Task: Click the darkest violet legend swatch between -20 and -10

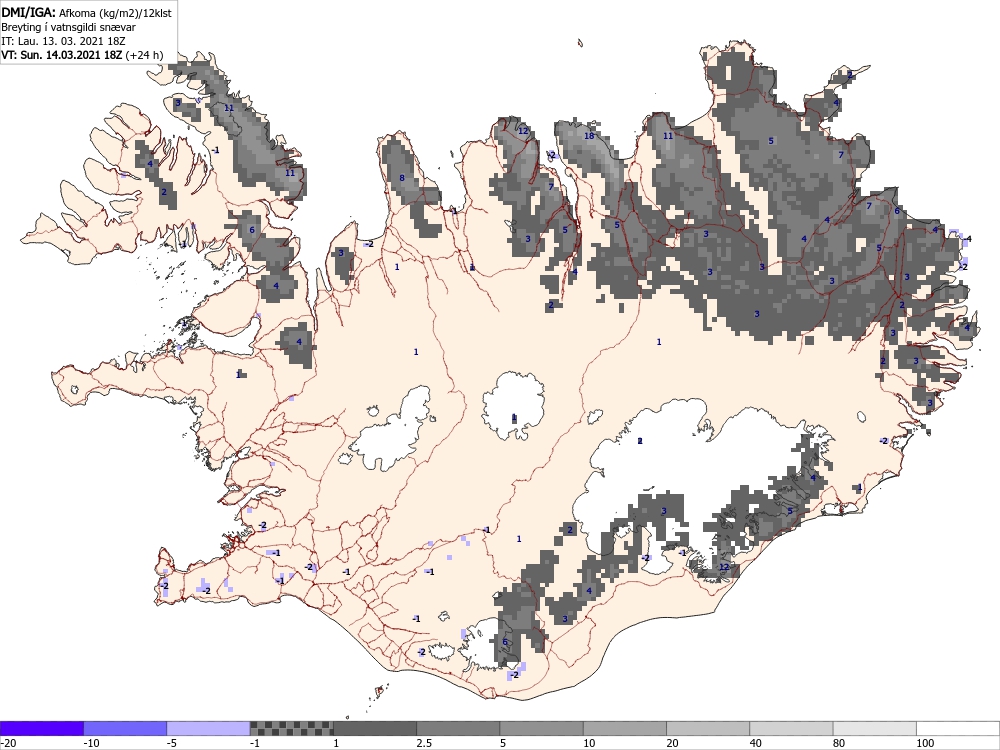Action: pos(41,728)
